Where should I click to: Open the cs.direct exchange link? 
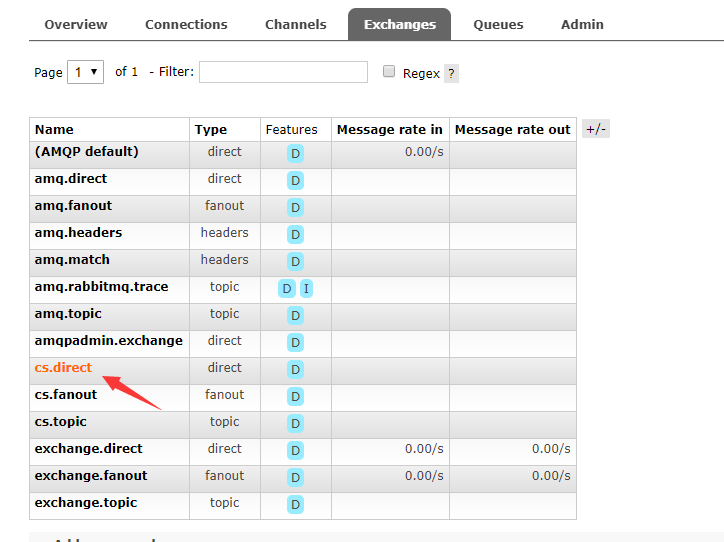coord(63,368)
